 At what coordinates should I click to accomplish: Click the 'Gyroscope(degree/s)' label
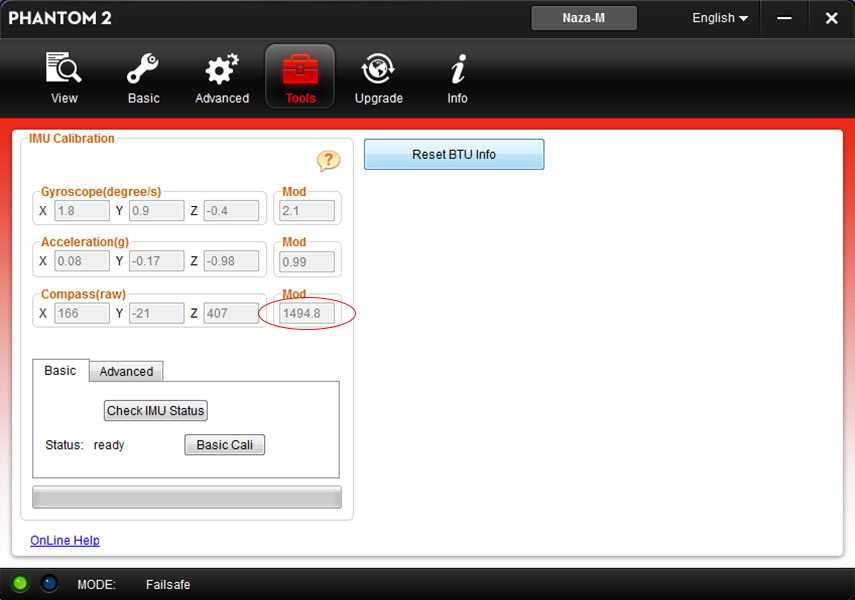[x=101, y=191]
